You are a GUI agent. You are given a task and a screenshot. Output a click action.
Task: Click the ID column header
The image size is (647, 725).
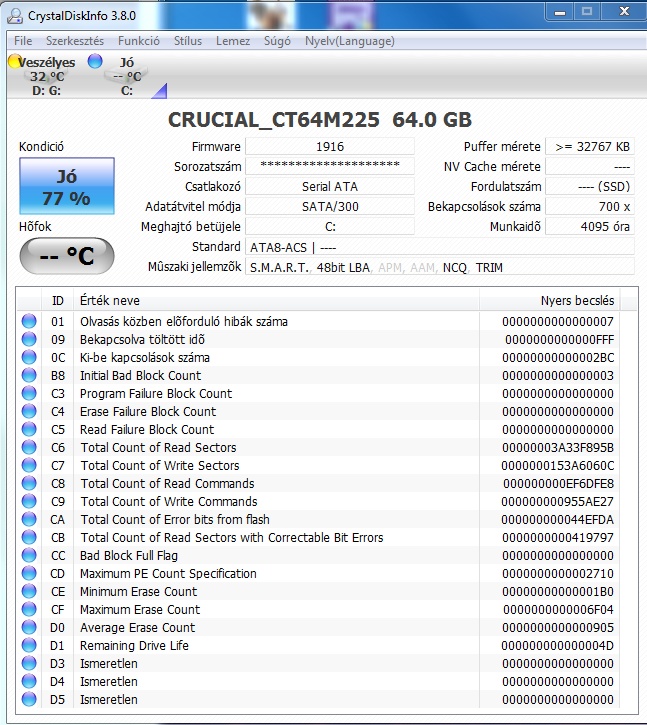click(58, 301)
